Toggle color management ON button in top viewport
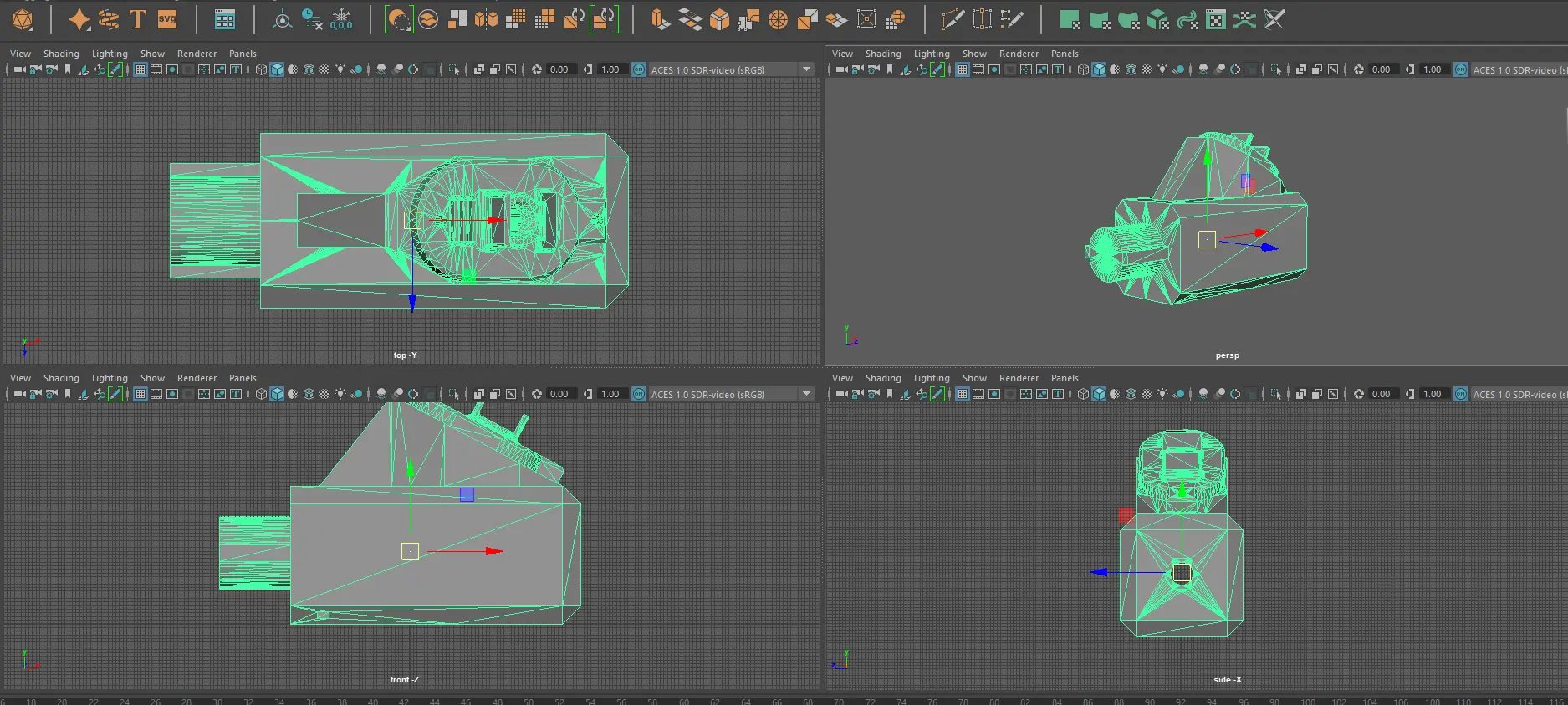The width and height of the screenshot is (1568, 705). pos(639,69)
